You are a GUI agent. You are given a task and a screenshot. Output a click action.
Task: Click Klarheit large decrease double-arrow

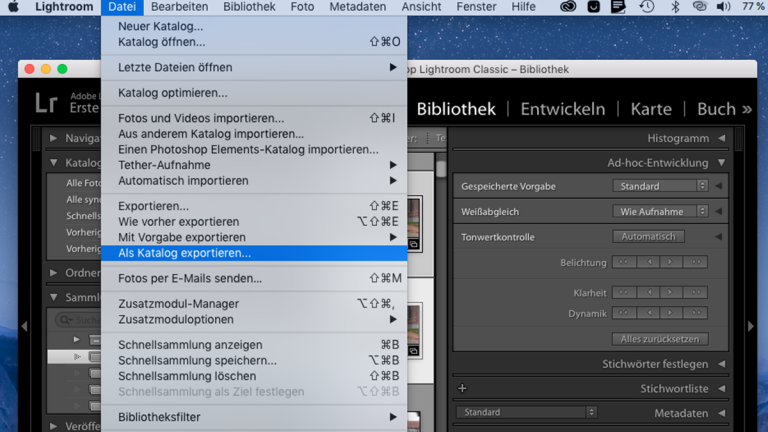pos(624,293)
